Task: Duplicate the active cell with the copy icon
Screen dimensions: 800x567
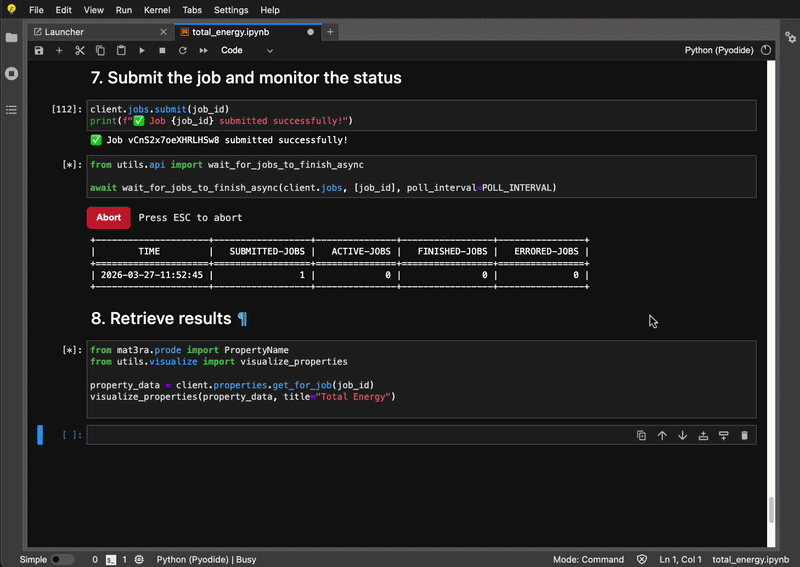Action: pos(641,435)
